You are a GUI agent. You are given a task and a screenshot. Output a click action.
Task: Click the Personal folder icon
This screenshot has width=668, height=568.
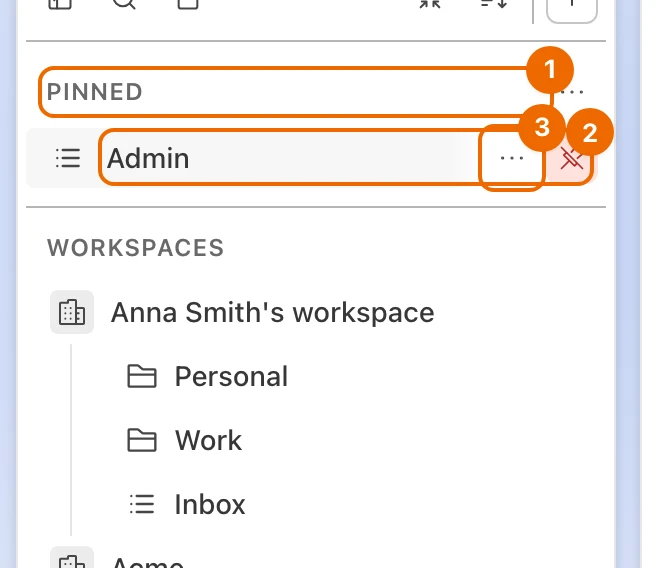tap(142, 376)
